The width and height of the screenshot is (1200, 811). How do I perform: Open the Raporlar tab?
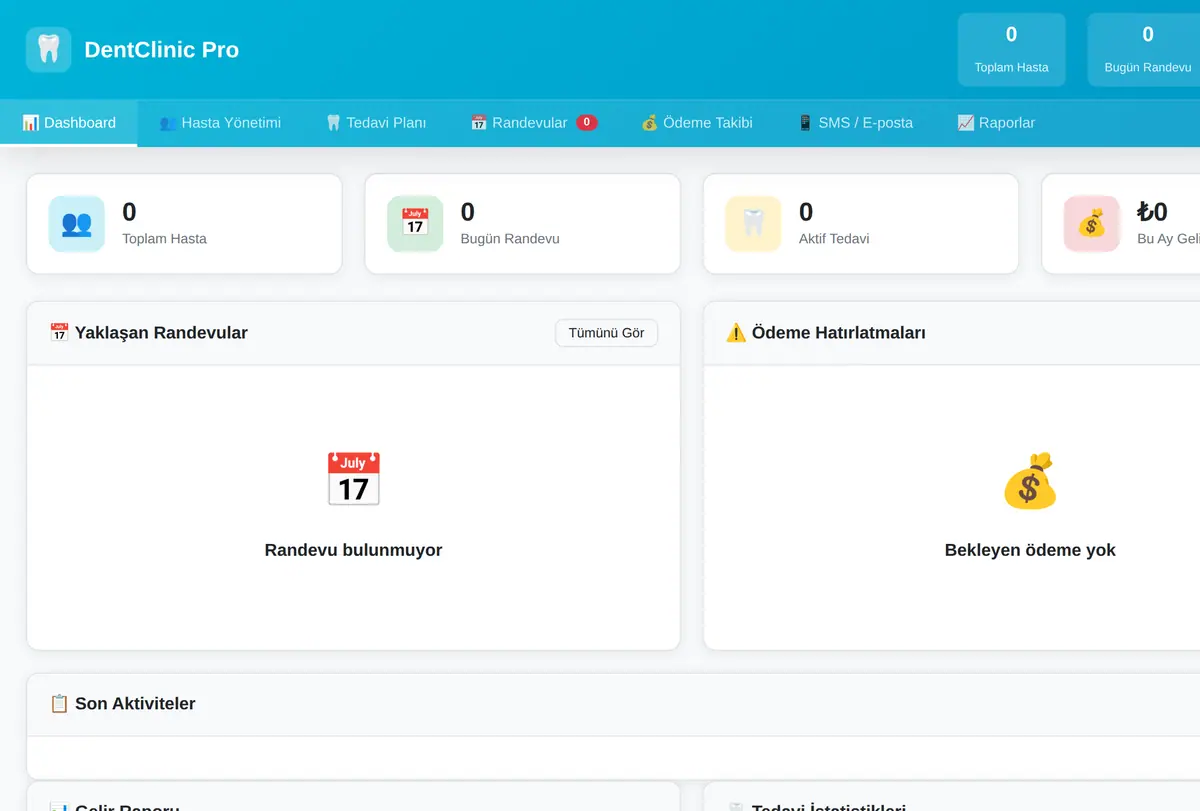996,123
